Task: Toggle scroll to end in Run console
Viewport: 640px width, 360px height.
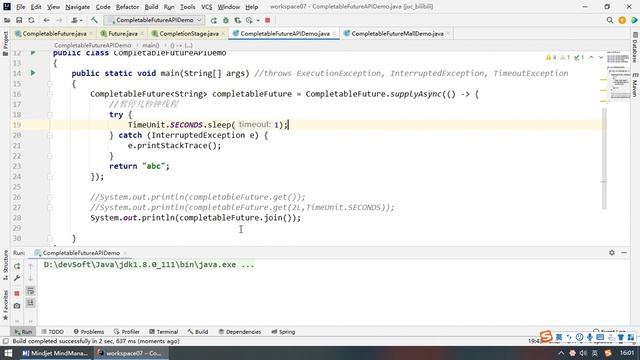Action: pos(30,302)
